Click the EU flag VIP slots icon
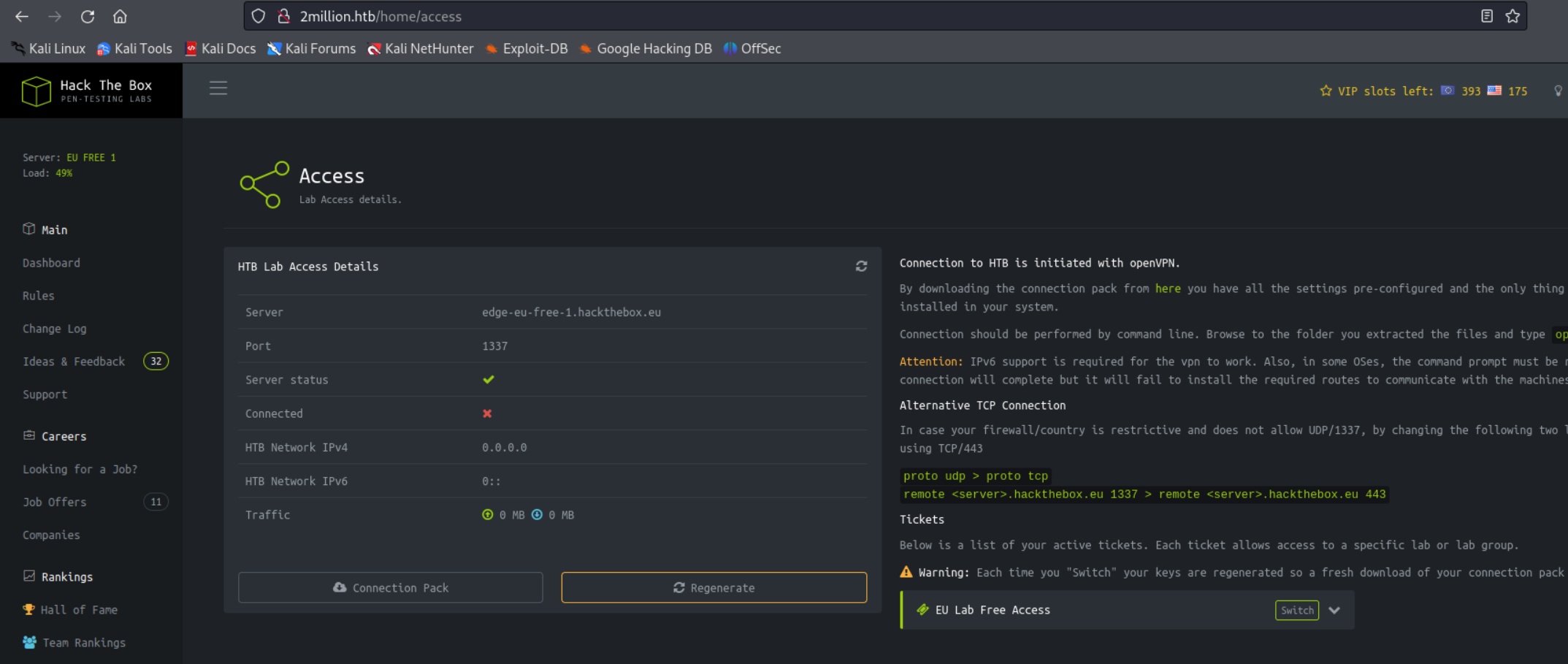Image resolution: width=1568 pixels, height=664 pixels. 1447,91
